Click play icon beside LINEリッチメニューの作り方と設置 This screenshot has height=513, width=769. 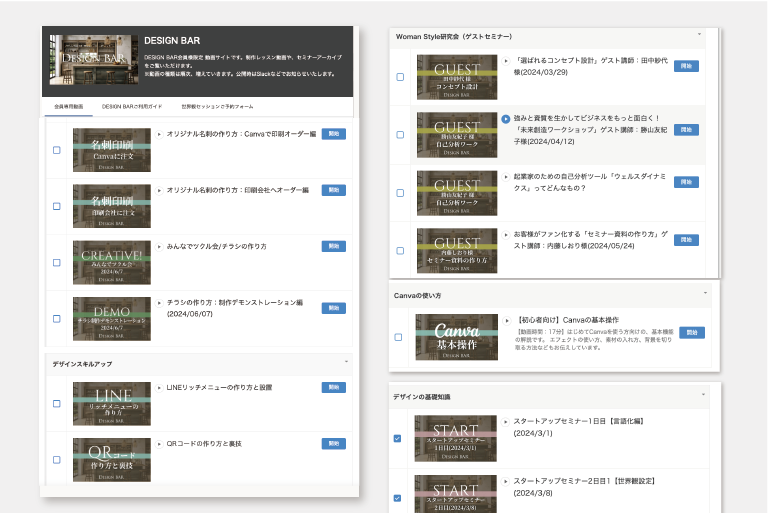(x=159, y=387)
